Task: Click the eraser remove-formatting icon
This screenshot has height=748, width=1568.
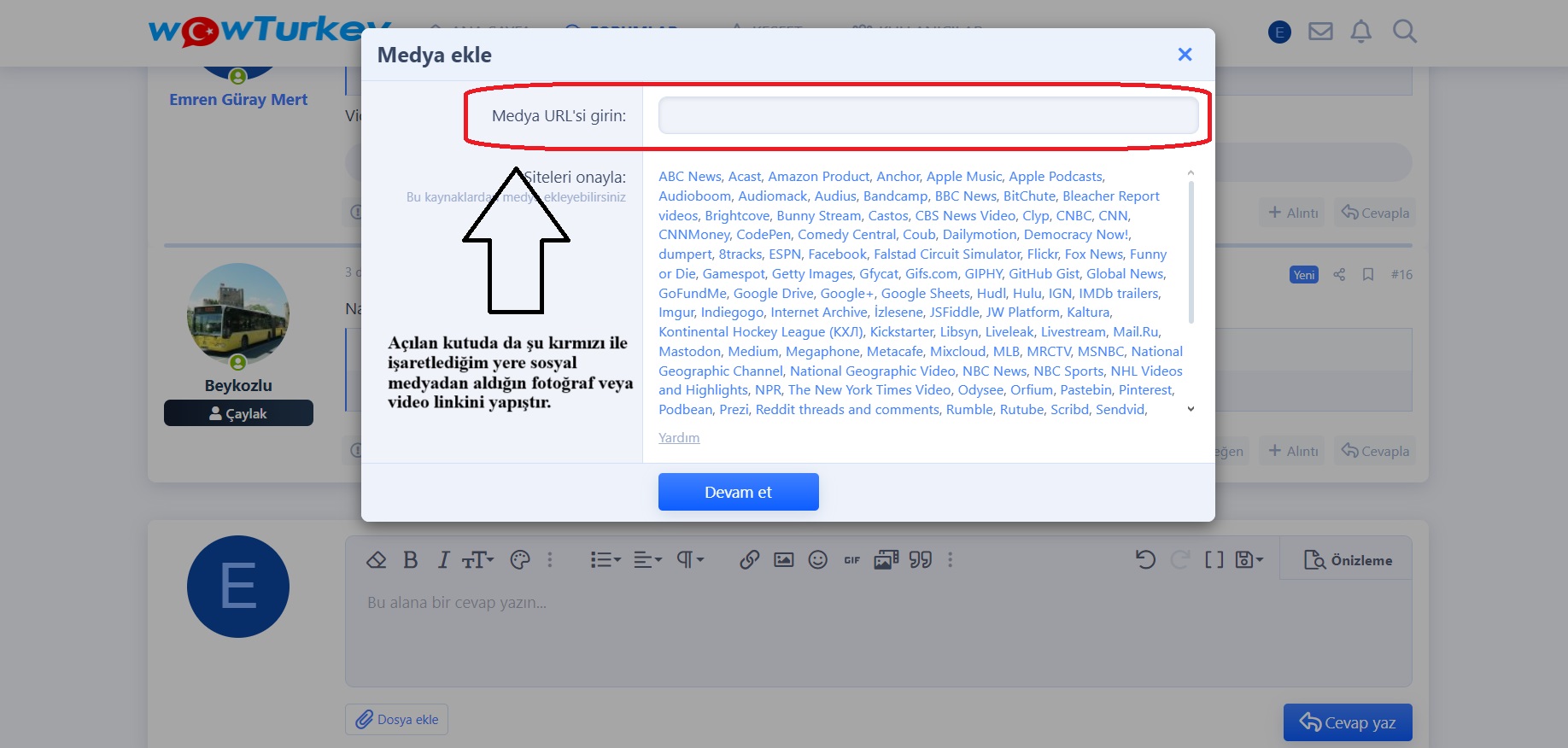Action: 377,560
